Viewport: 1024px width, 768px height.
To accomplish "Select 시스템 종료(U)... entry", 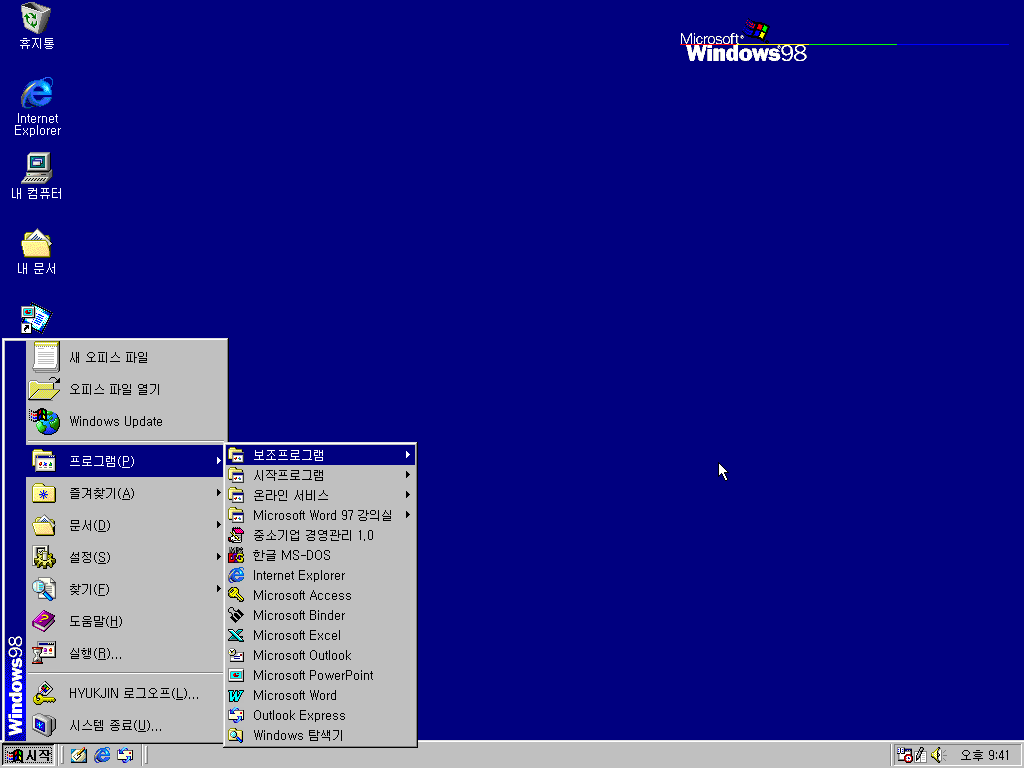I will tap(125, 726).
